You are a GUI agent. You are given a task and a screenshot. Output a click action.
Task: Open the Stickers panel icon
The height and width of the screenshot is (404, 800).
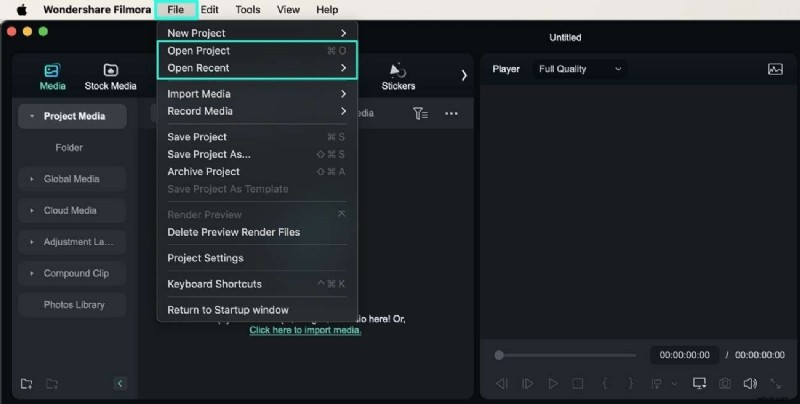[x=398, y=70]
